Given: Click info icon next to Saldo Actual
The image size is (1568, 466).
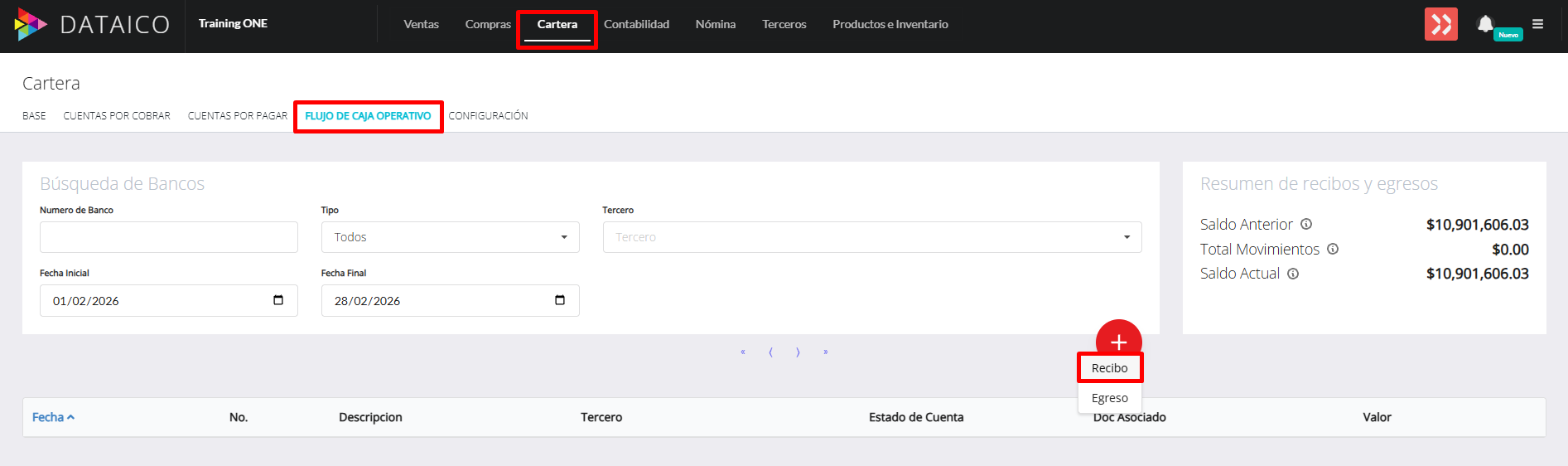Looking at the screenshot, I should (1293, 274).
